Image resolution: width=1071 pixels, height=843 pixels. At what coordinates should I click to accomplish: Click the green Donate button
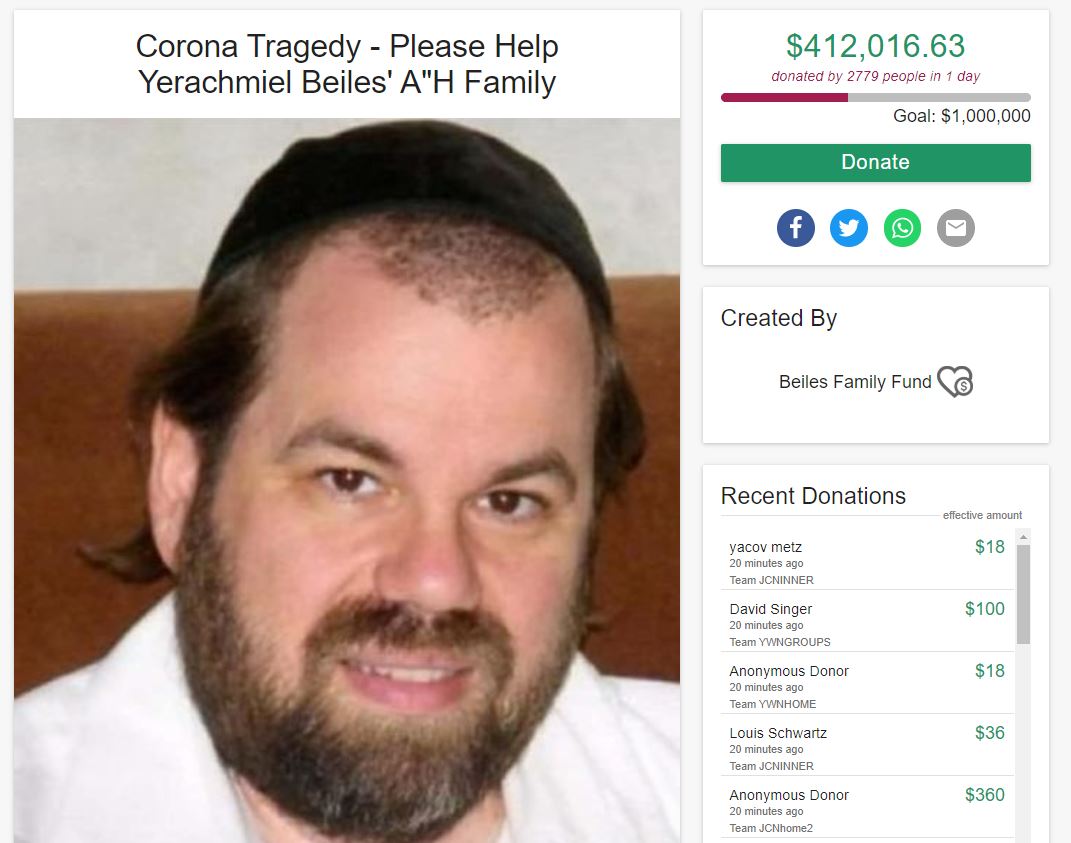[876, 163]
